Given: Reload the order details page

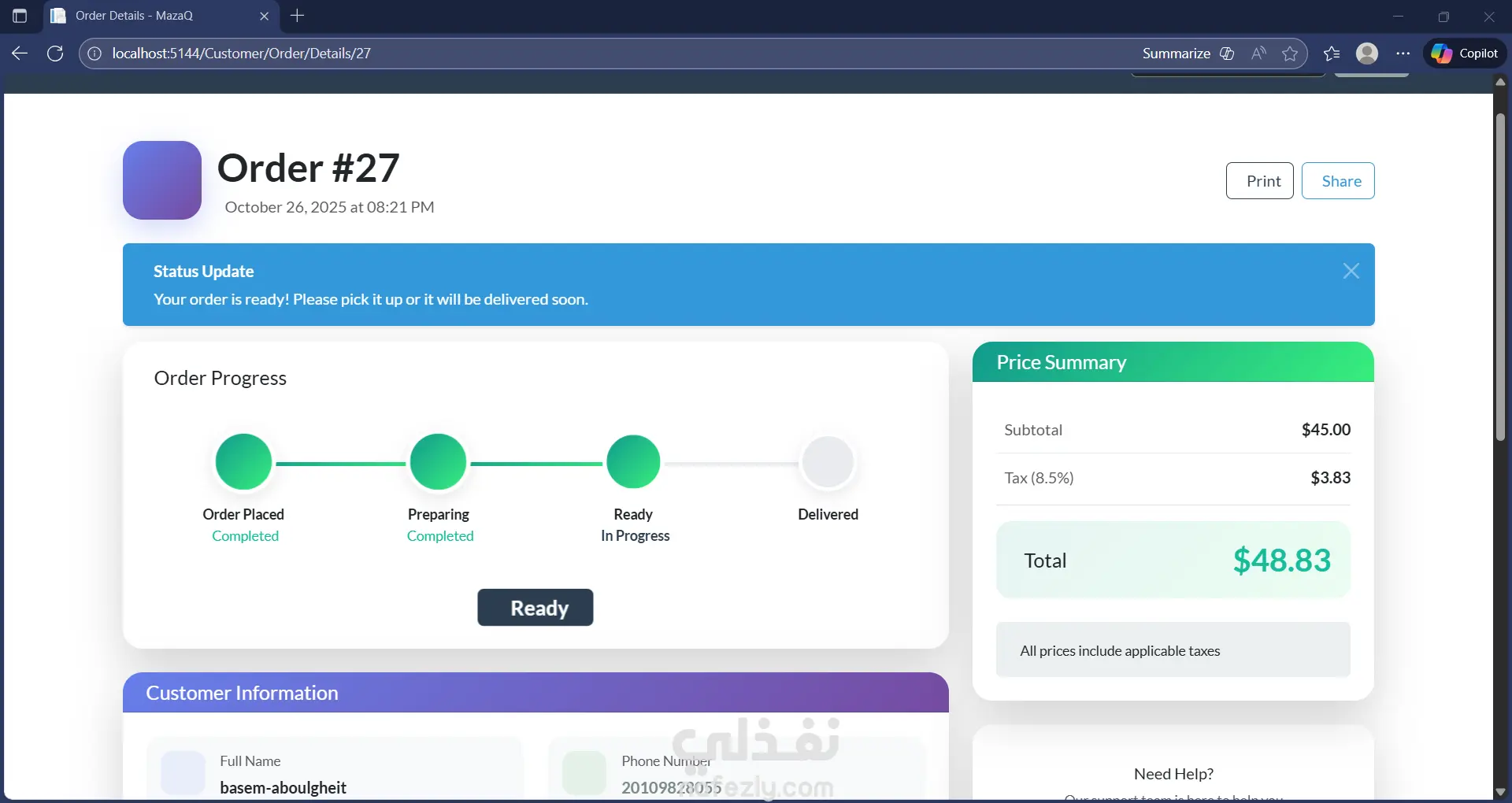Looking at the screenshot, I should click(x=55, y=54).
